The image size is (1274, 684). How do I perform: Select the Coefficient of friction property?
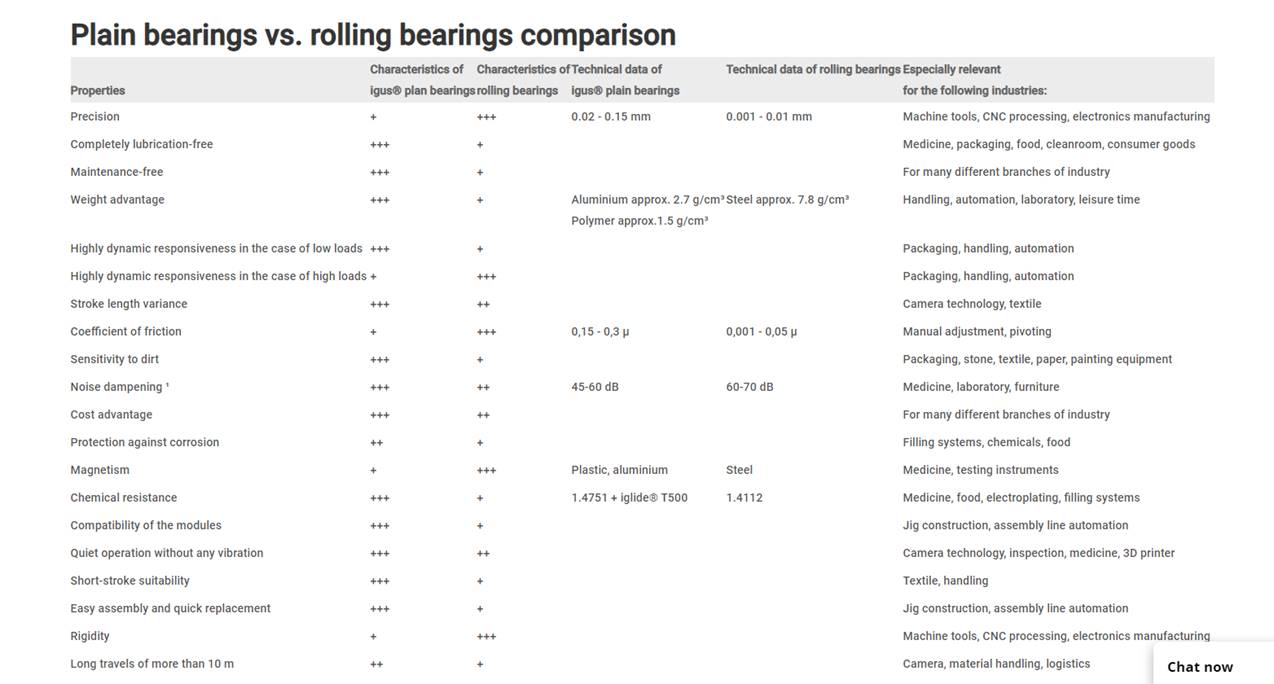pyautogui.click(x=126, y=332)
